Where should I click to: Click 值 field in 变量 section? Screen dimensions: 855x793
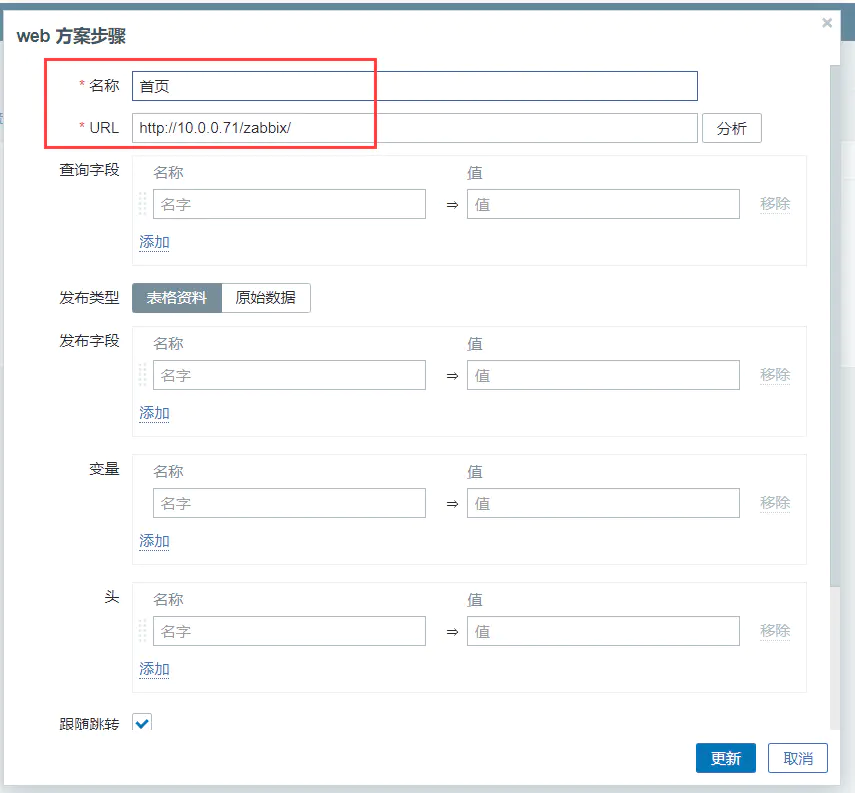click(603, 503)
